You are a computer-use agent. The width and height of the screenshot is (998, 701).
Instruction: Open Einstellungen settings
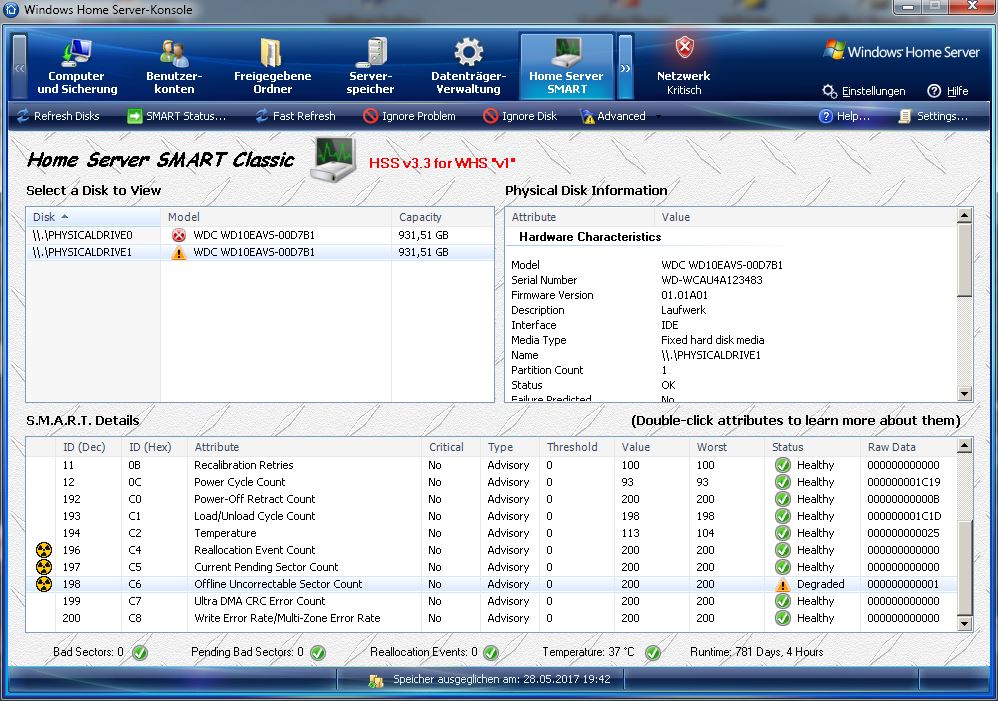tap(864, 91)
